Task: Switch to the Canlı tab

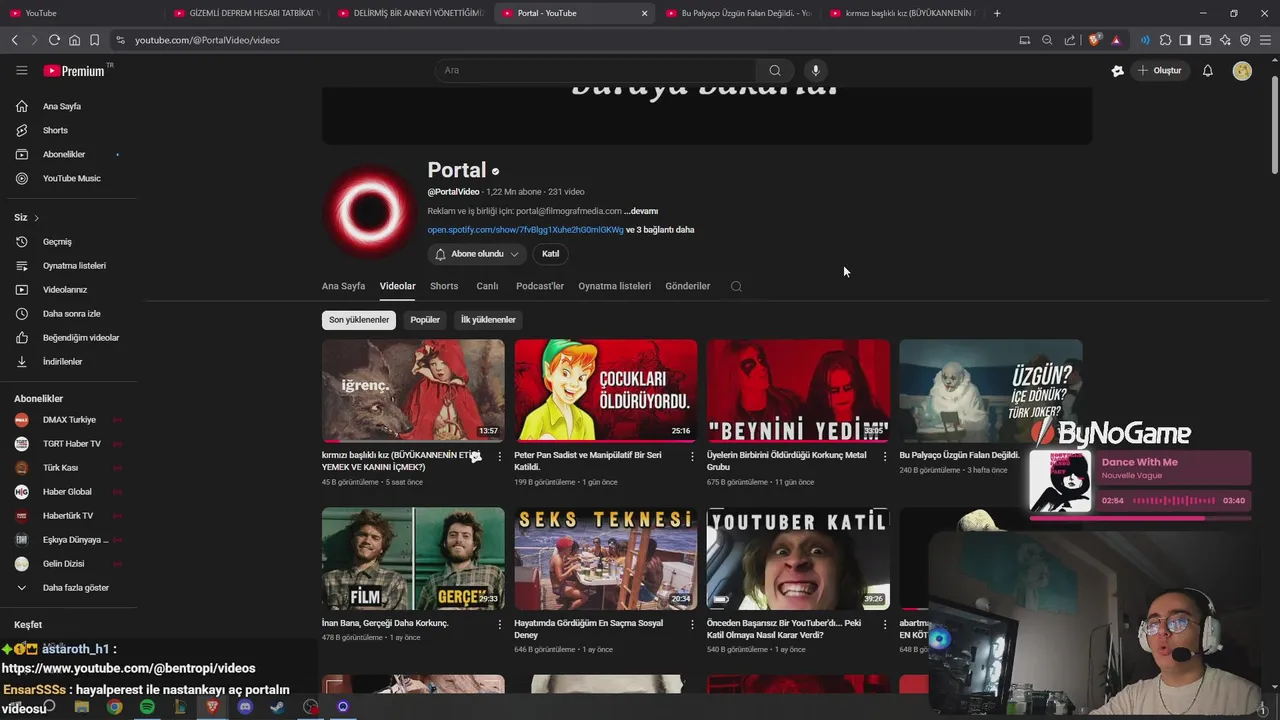Action: pyautogui.click(x=487, y=286)
